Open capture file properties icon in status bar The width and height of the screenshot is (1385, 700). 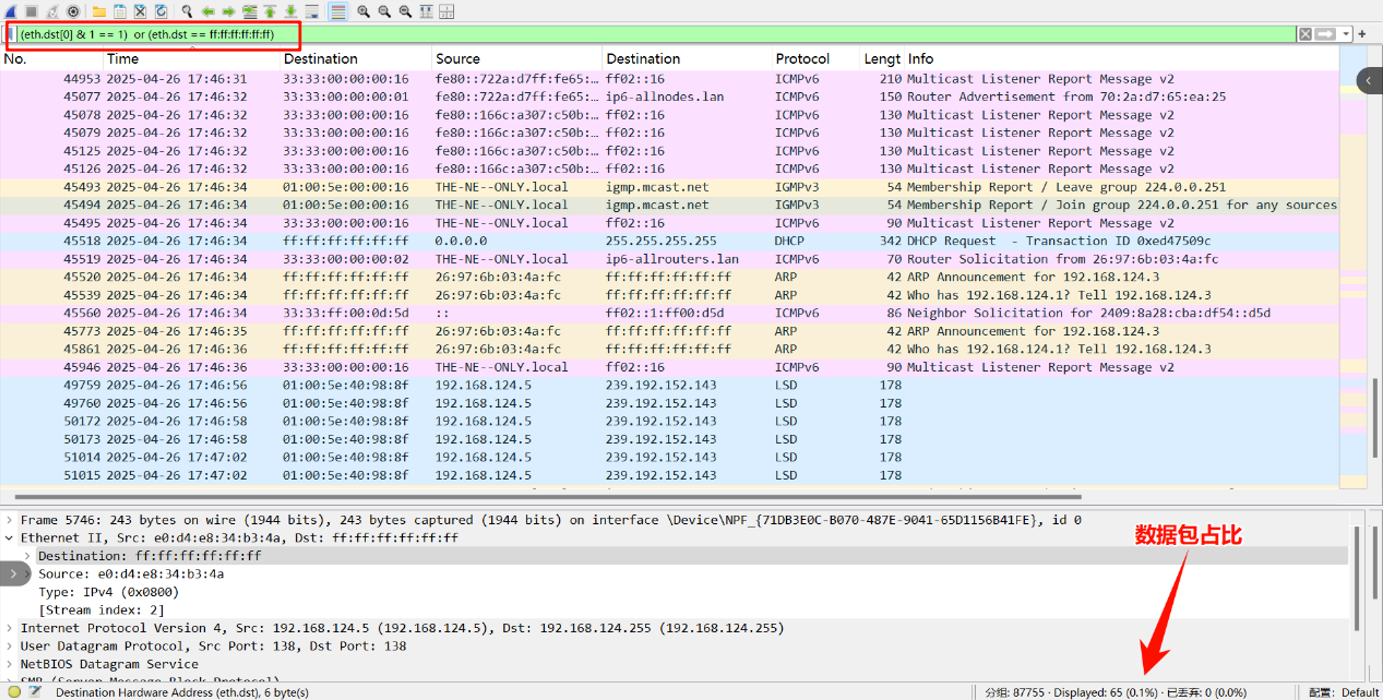pyautogui.click(x=36, y=692)
